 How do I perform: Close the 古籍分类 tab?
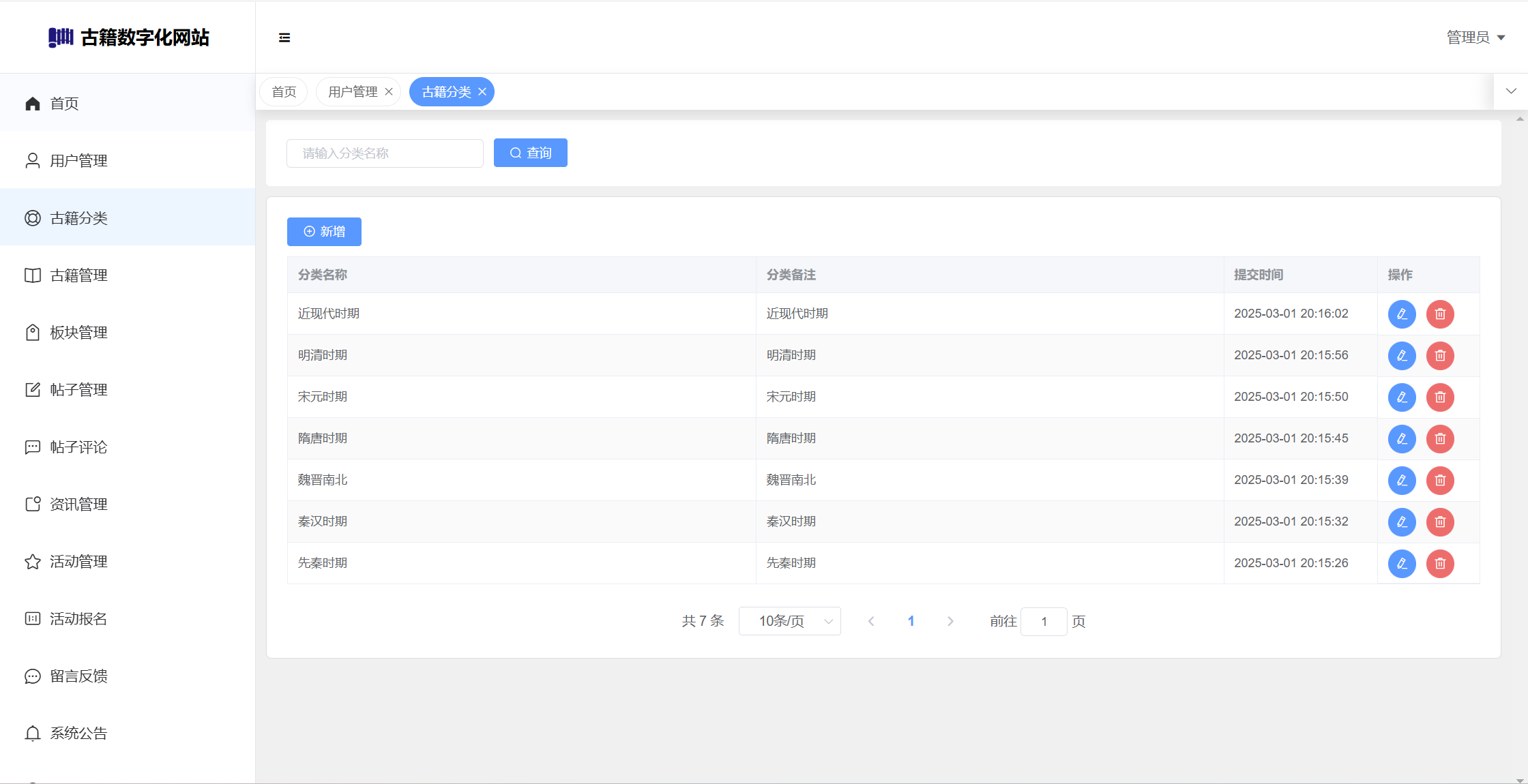click(x=482, y=92)
